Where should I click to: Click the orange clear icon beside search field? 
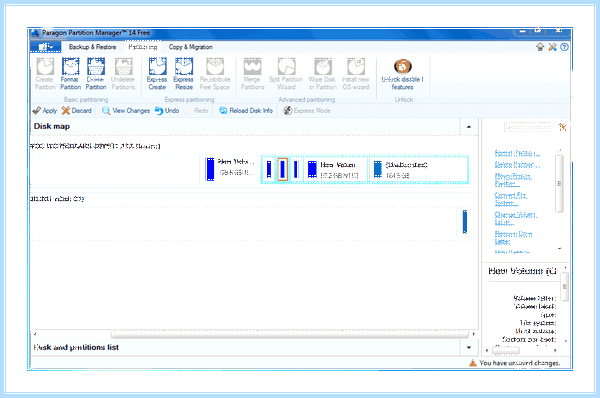(562, 127)
